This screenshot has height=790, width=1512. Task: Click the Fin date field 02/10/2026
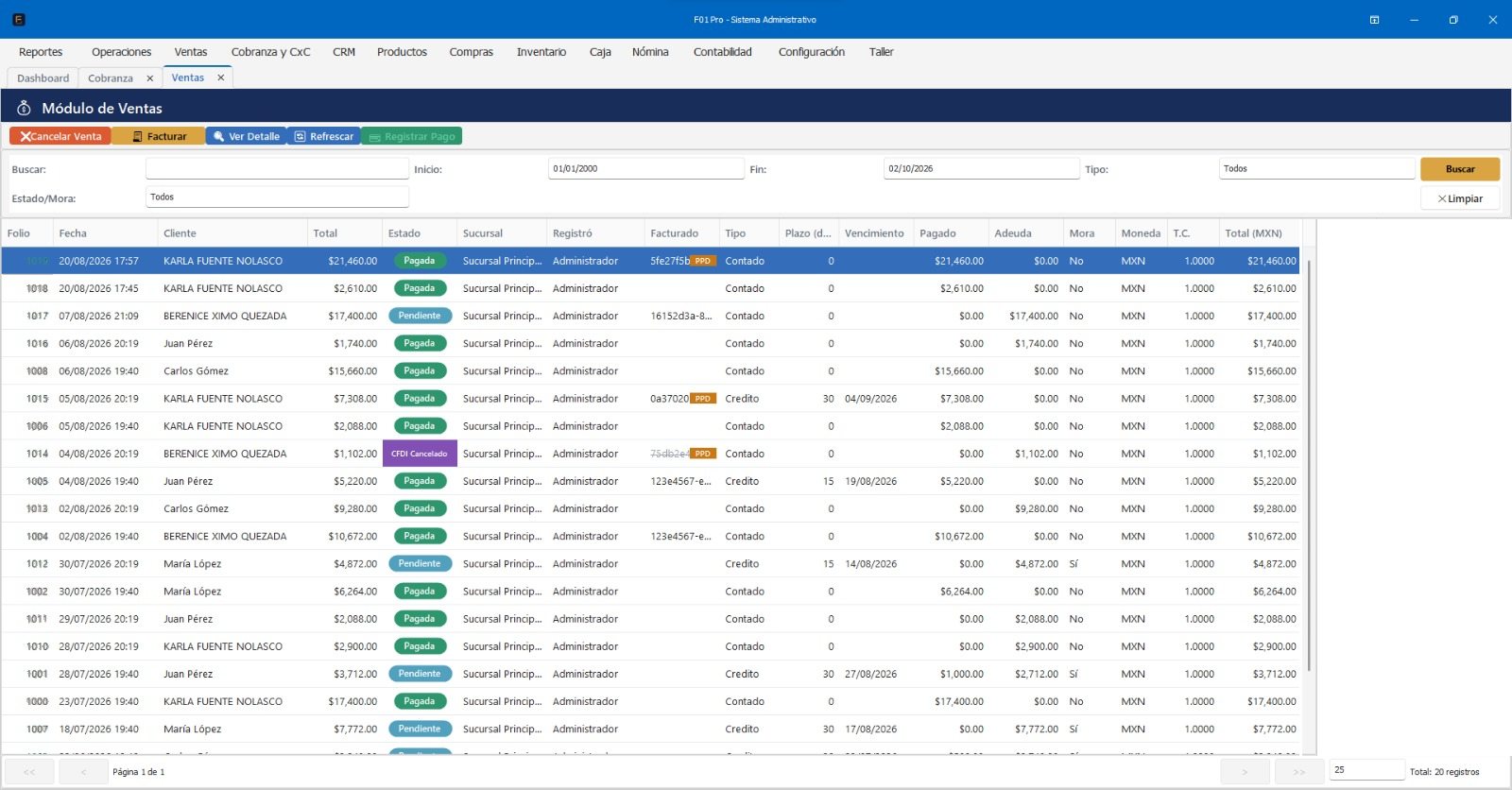point(981,169)
